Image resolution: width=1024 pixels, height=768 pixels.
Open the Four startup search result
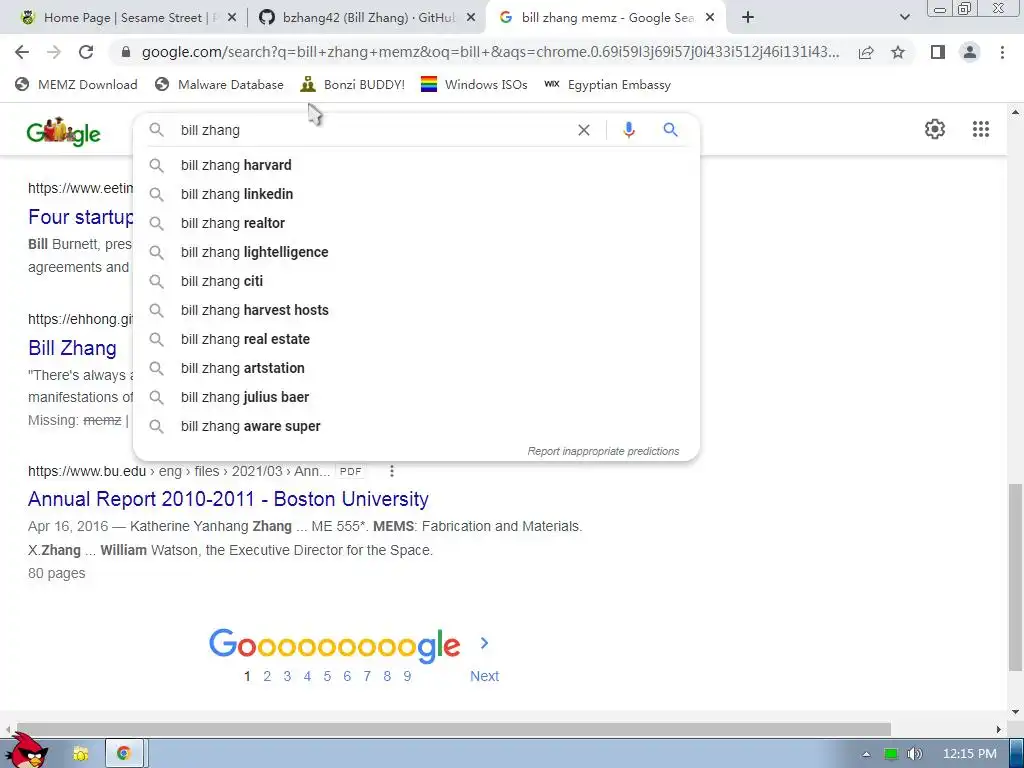(x=80, y=217)
